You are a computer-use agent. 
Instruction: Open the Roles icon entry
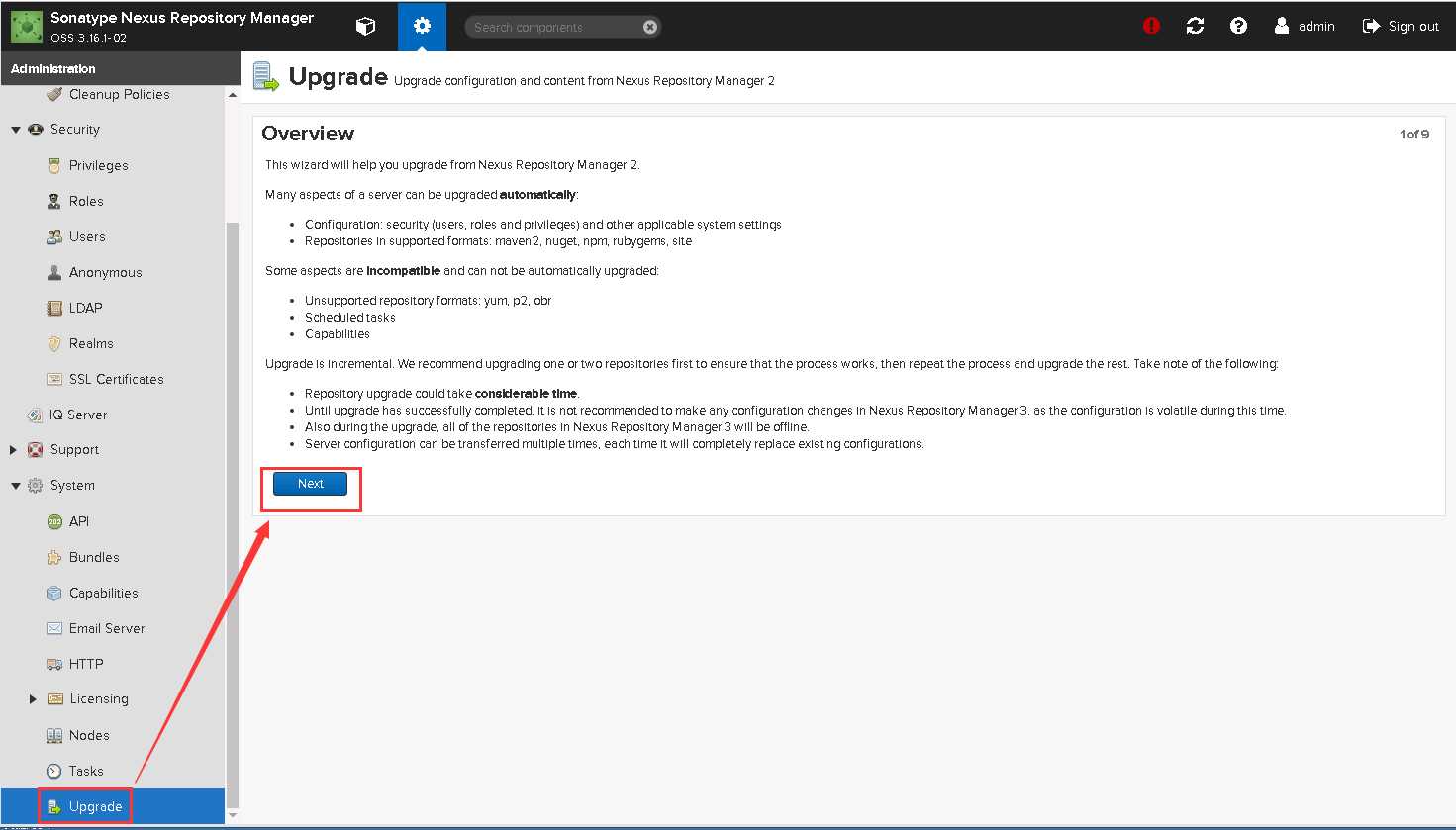[54, 201]
